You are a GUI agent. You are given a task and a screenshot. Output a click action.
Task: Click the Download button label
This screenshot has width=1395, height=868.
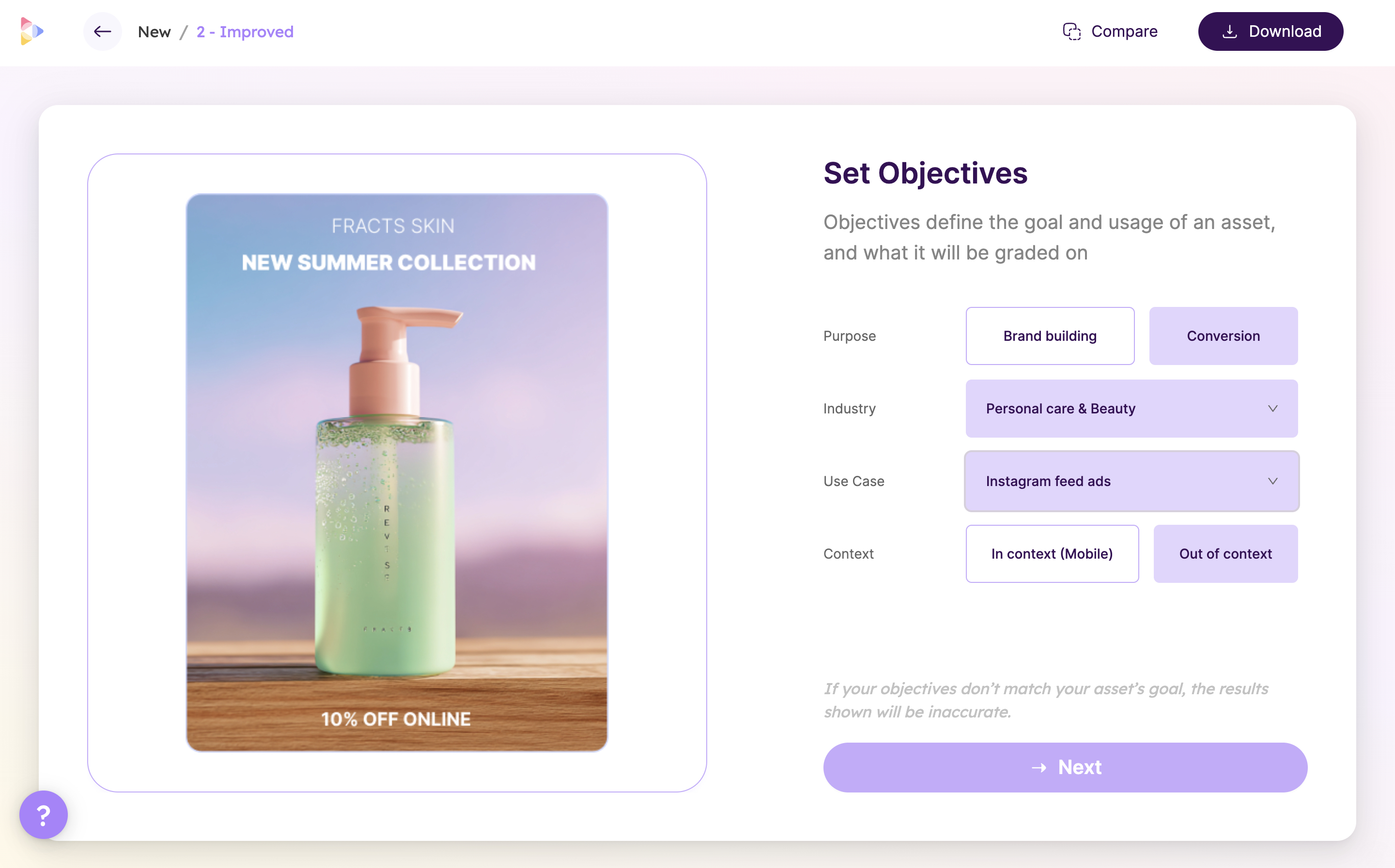1285,31
